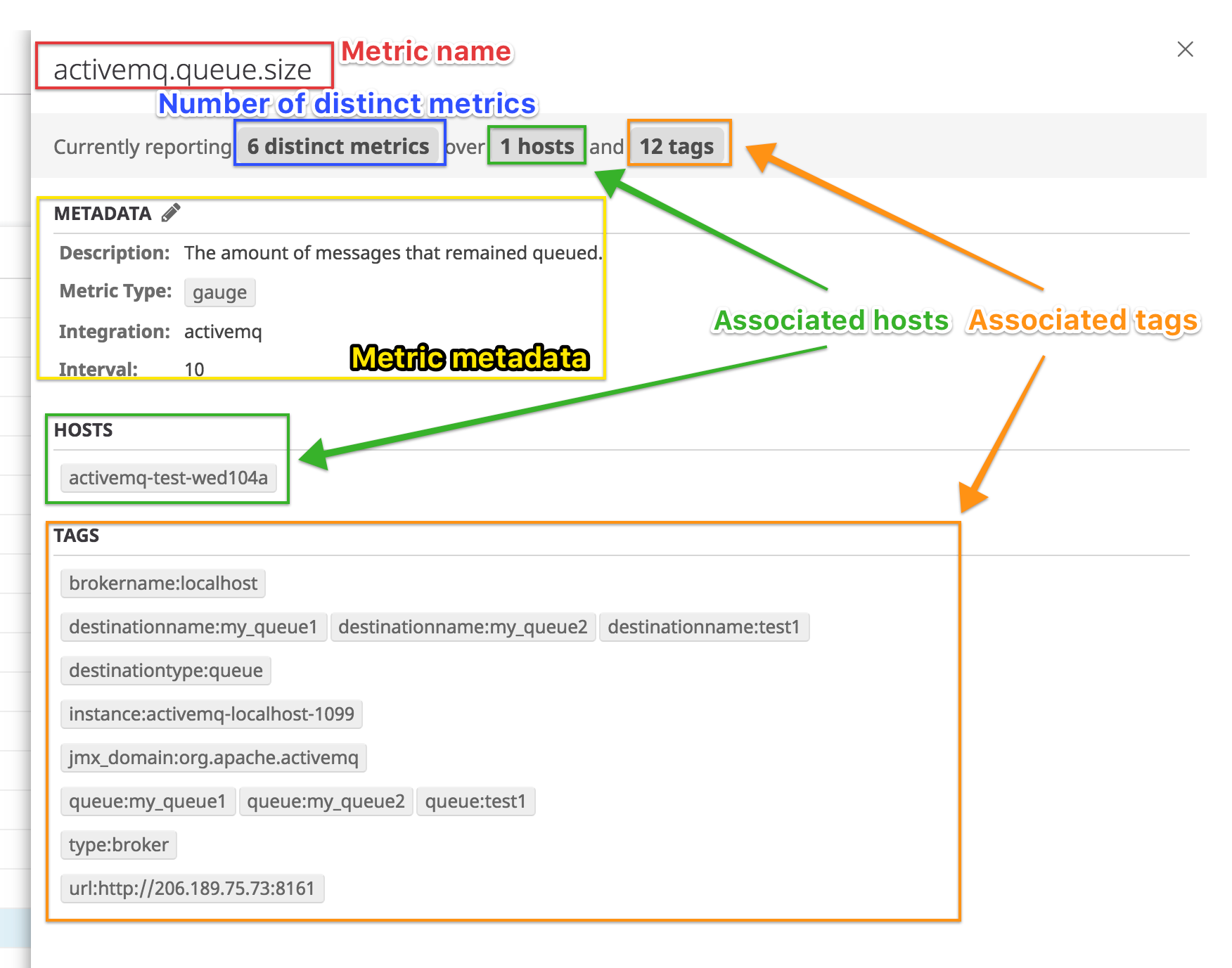Click the 12 tags badge

tap(677, 146)
